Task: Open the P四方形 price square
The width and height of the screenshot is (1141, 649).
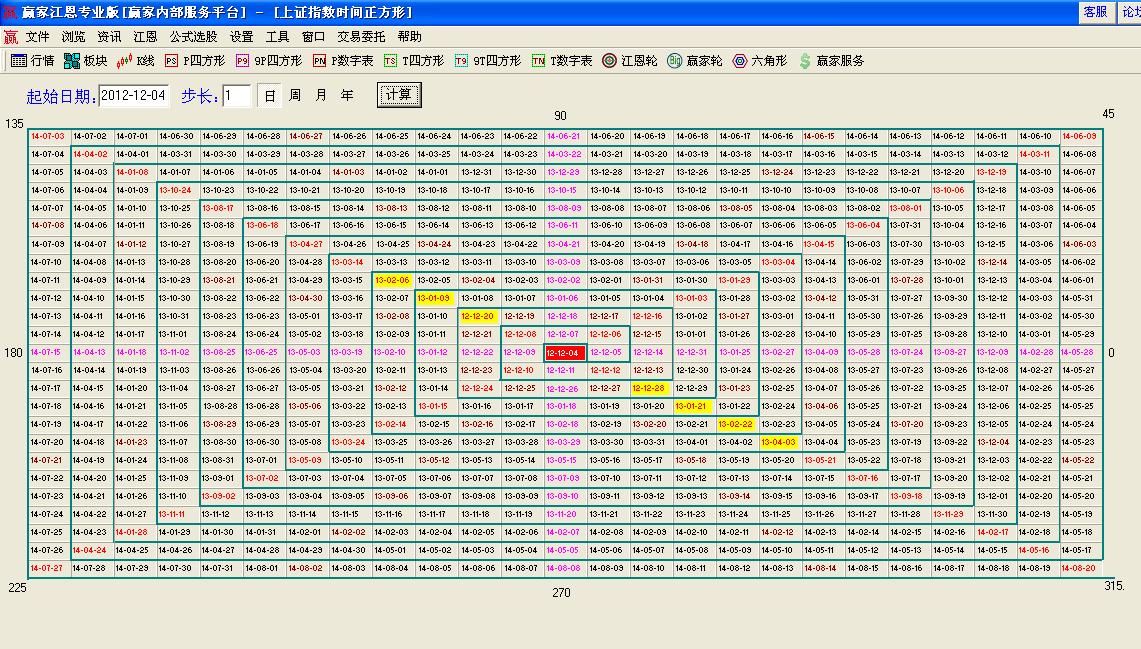Action: coord(194,61)
